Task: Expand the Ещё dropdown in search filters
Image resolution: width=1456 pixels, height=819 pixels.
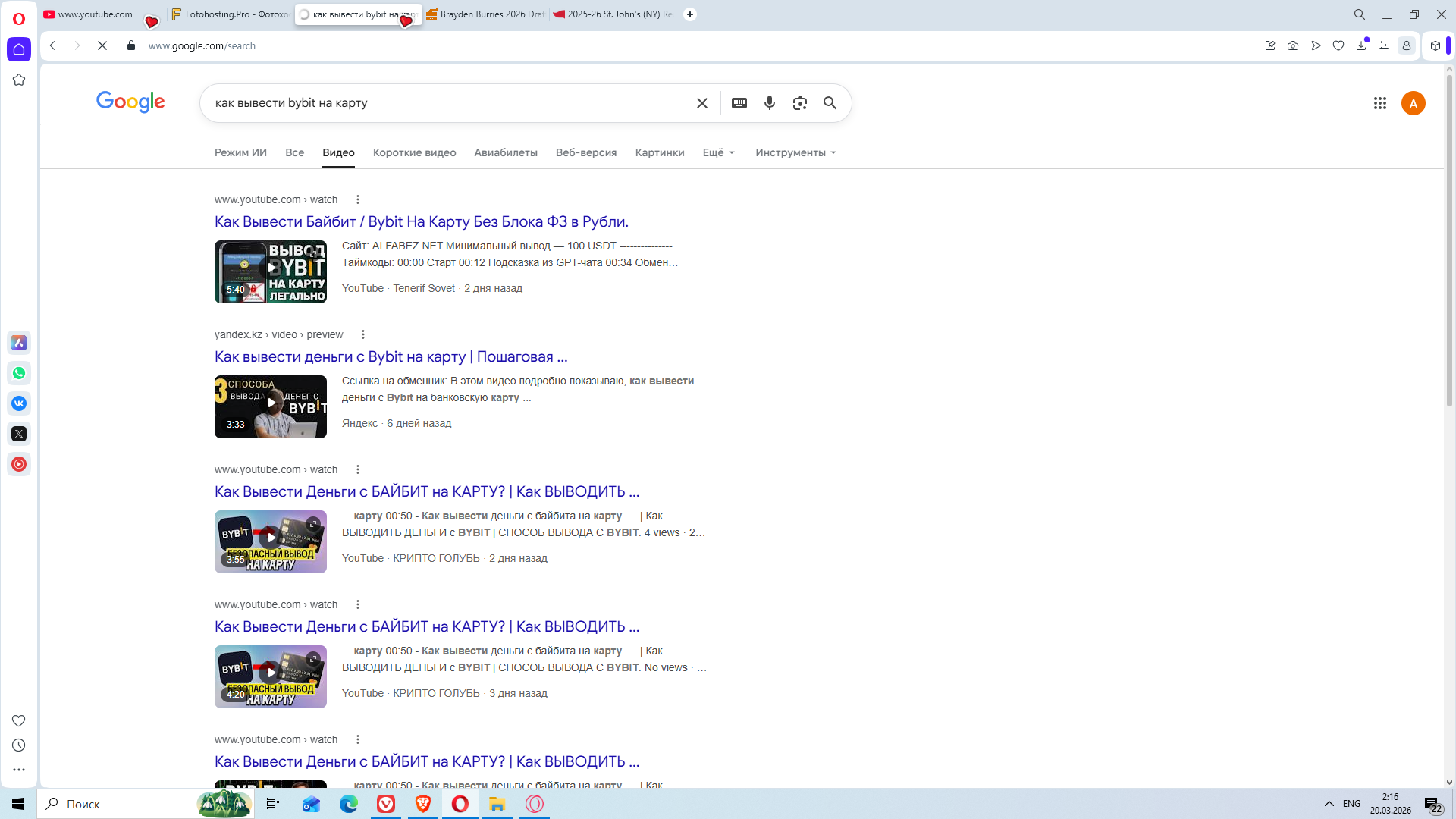Action: click(718, 152)
